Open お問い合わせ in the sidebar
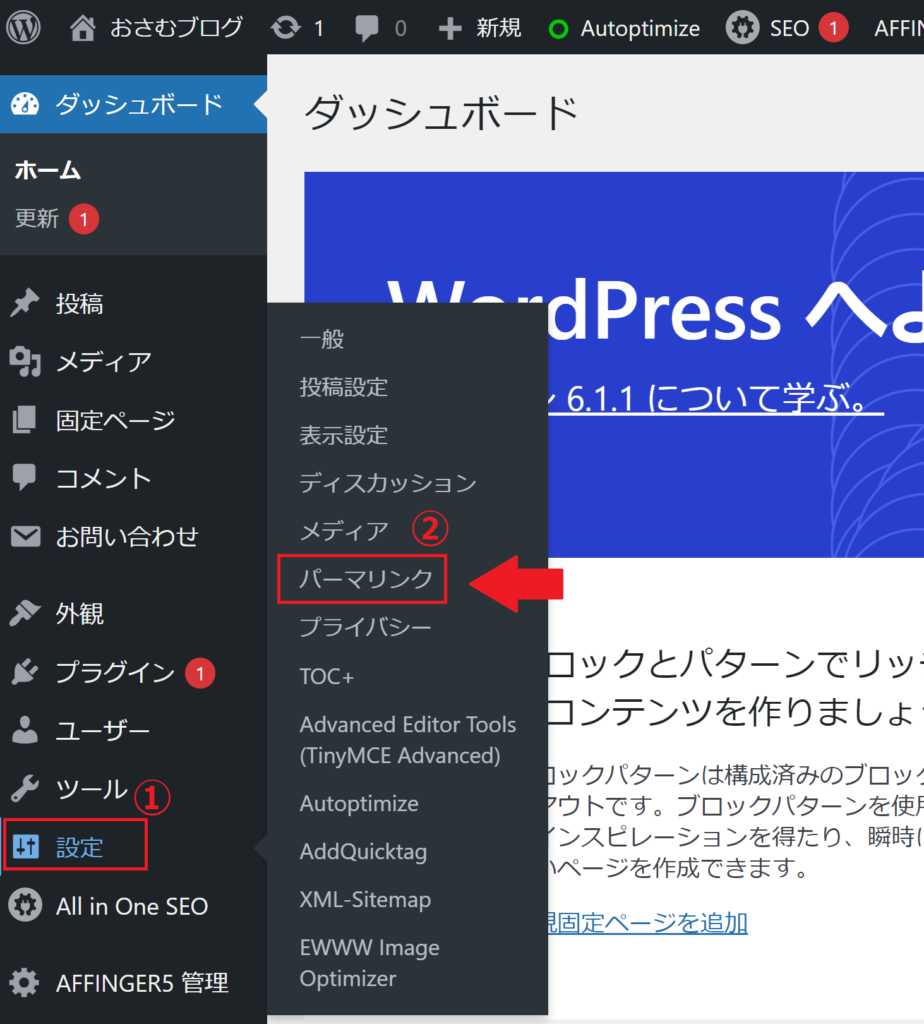This screenshot has height=1024, width=924. coord(127,537)
